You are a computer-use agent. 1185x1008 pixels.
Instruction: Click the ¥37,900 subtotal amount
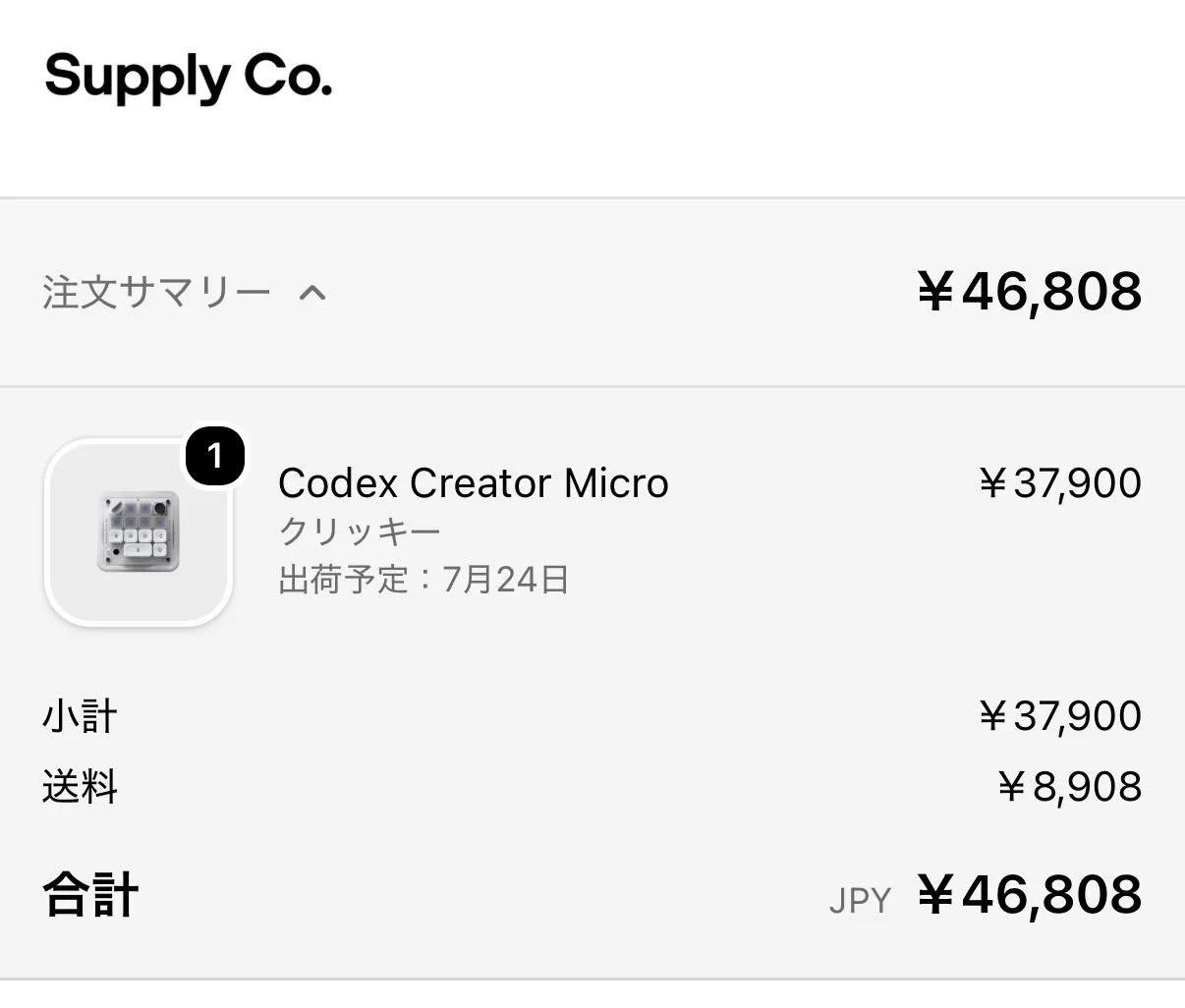pyautogui.click(x=1060, y=716)
